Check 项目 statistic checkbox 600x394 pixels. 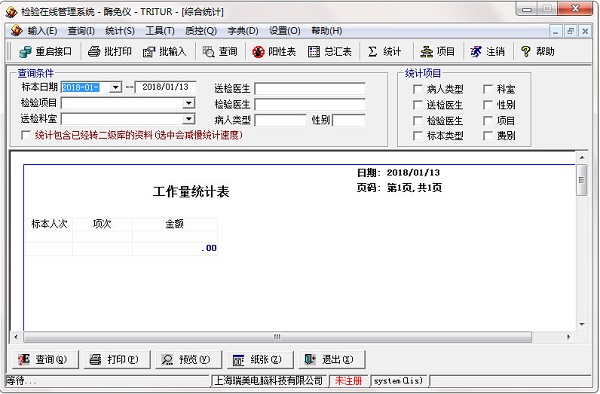pyautogui.click(x=488, y=120)
